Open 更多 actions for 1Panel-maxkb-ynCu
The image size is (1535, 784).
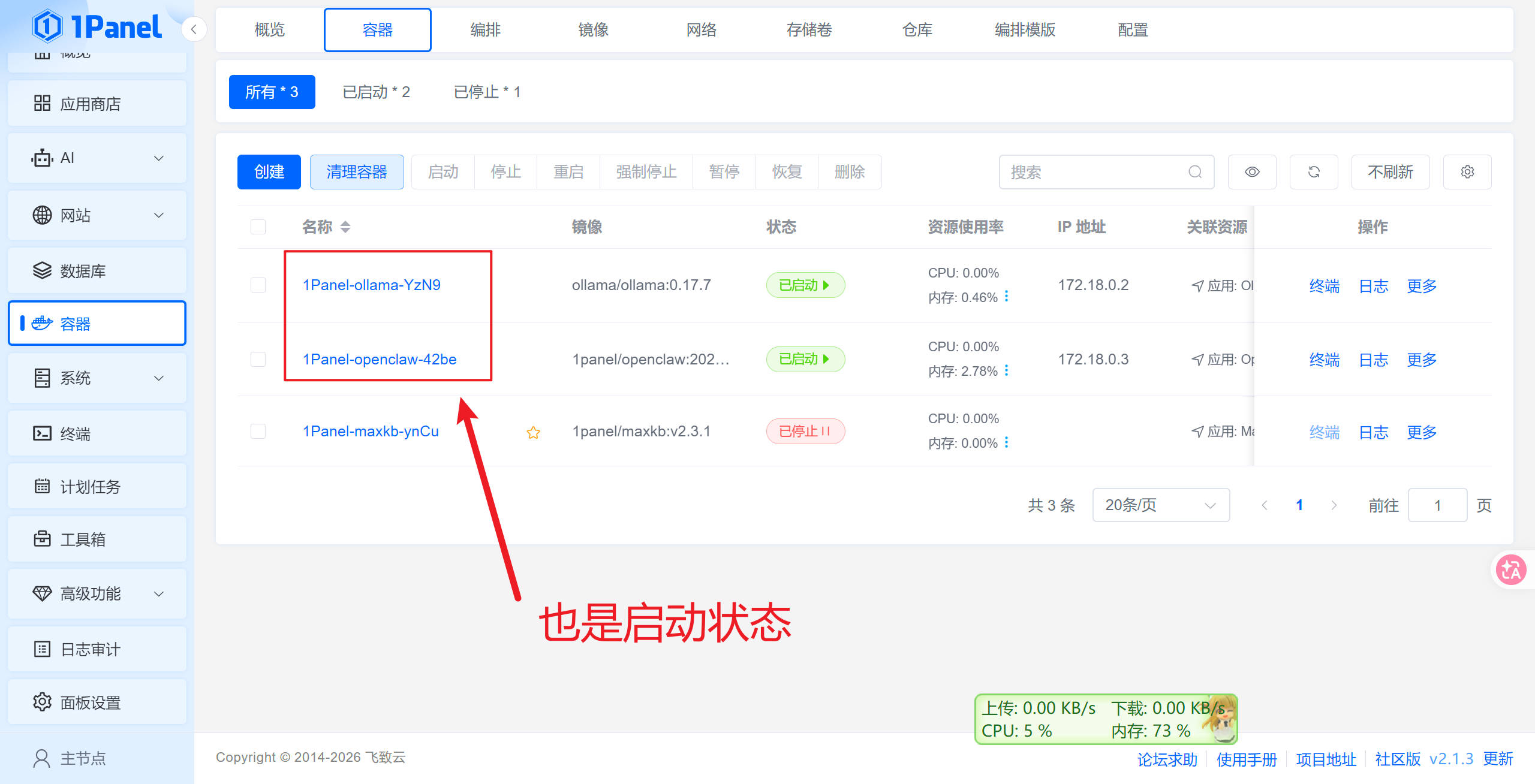pyautogui.click(x=1422, y=432)
